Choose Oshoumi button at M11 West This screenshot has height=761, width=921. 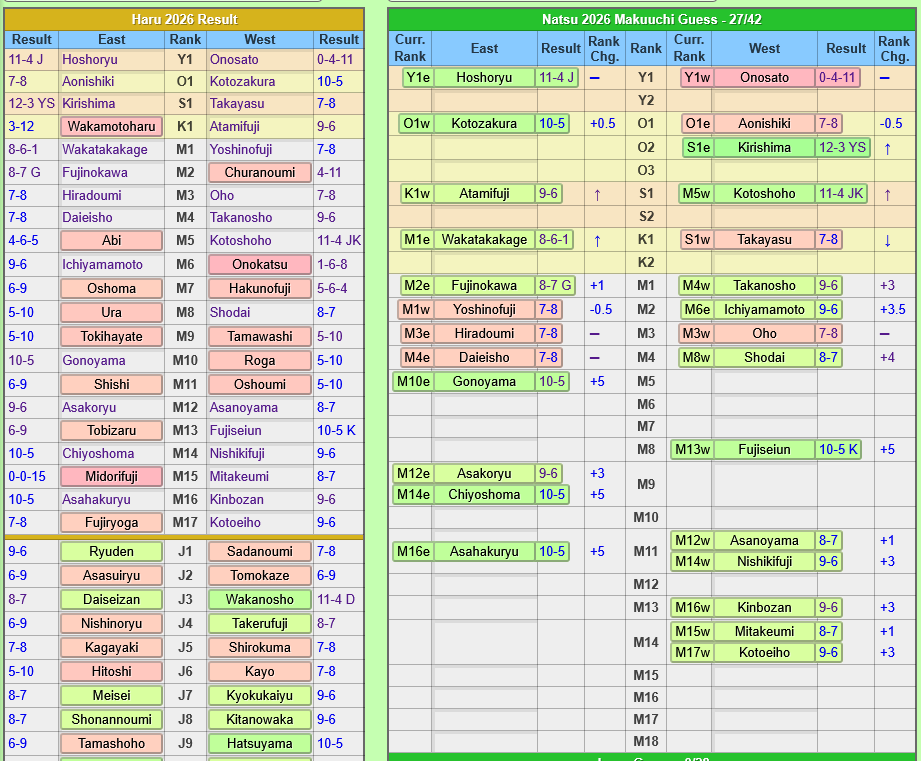pos(260,385)
